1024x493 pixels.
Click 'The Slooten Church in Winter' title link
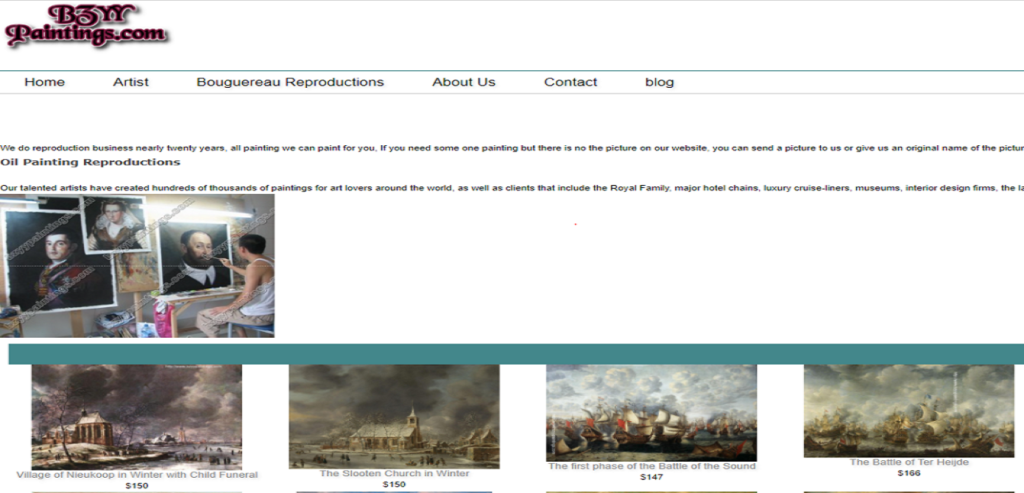click(394, 473)
